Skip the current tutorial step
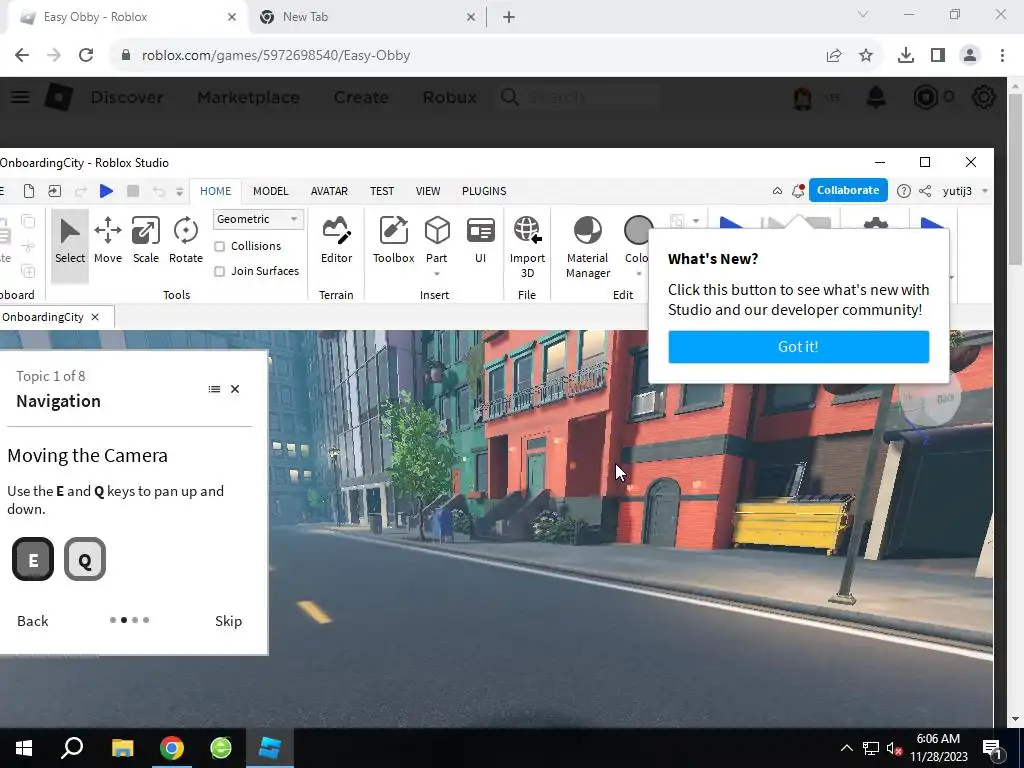Viewport: 1024px width, 768px height. coord(229,621)
